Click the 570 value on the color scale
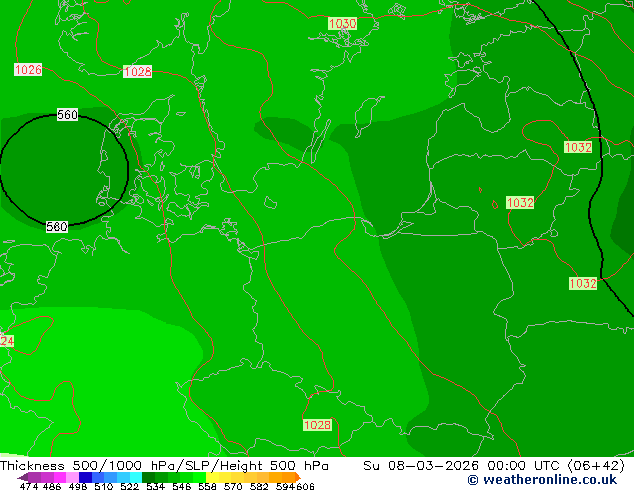The height and width of the screenshot is (490, 634). tap(233, 486)
